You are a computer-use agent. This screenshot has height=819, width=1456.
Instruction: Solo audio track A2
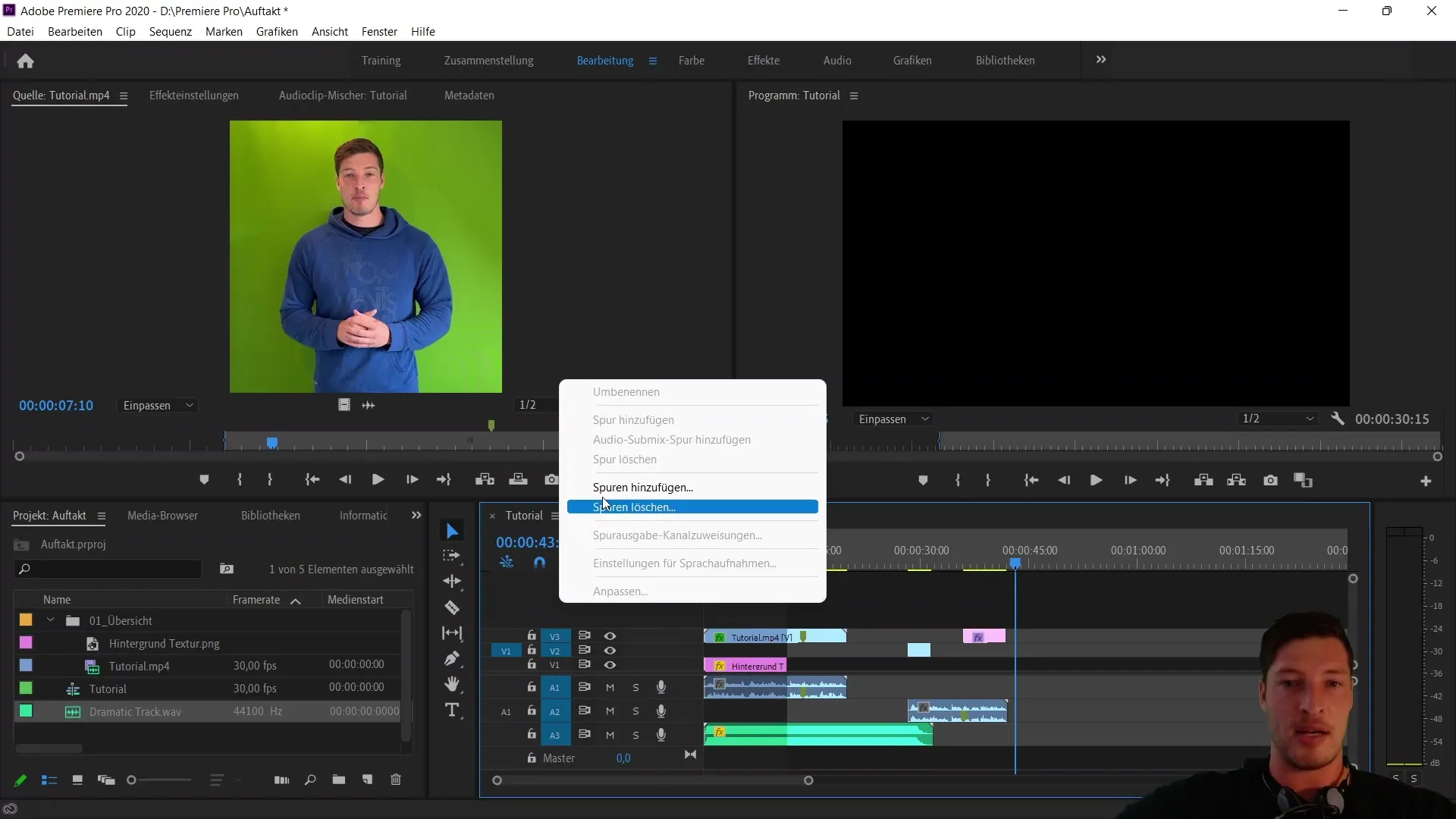(x=635, y=711)
